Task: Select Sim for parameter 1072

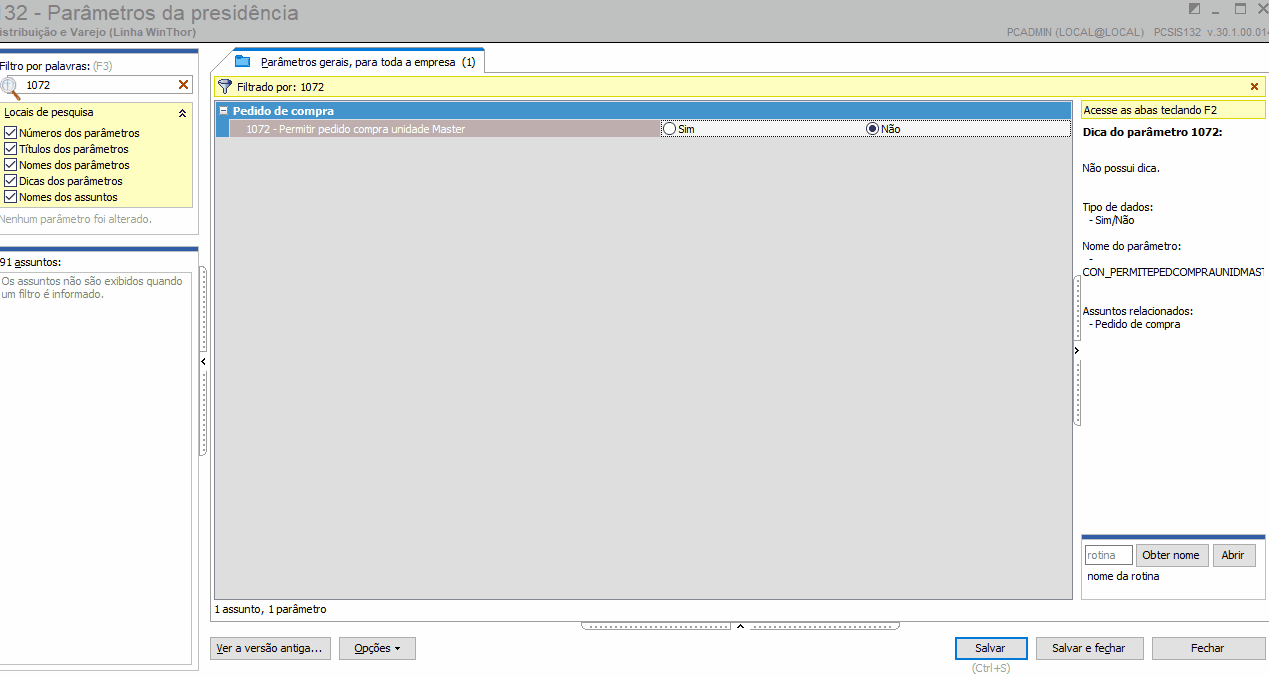Action: (x=670, y=129)
